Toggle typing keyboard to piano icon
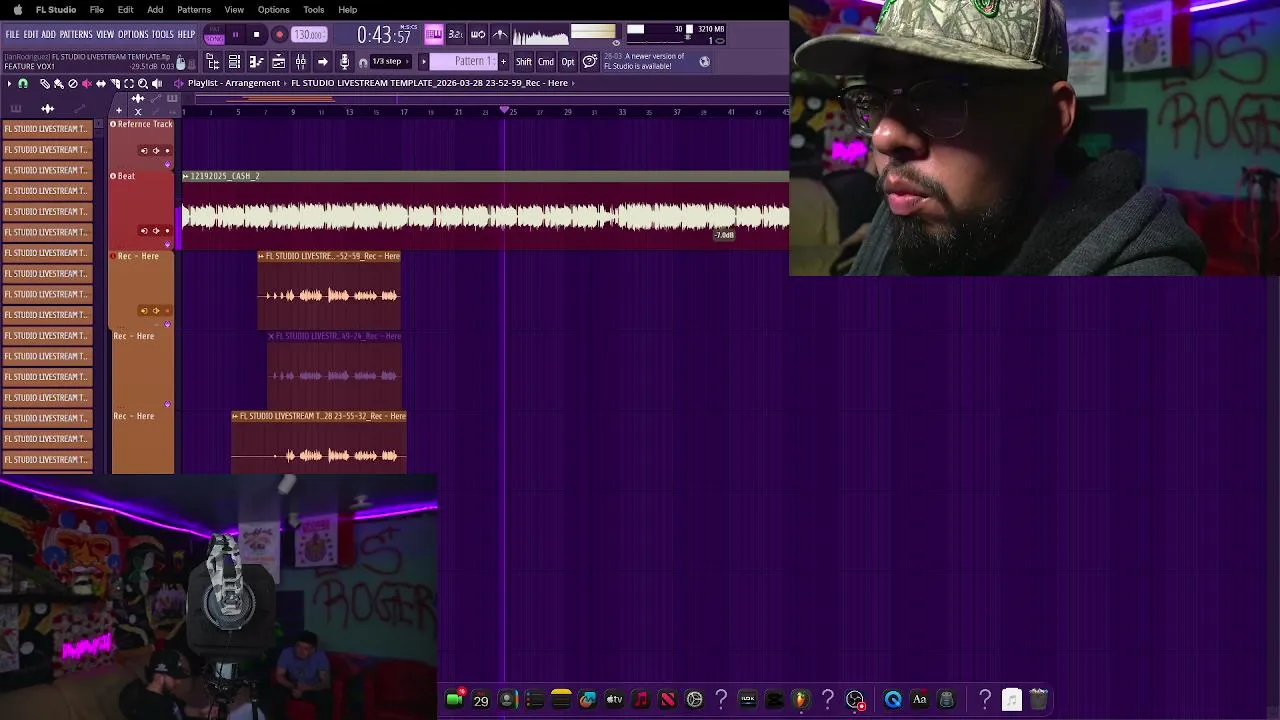Viewport: 1280px width, 720px height. coord(434,34)
